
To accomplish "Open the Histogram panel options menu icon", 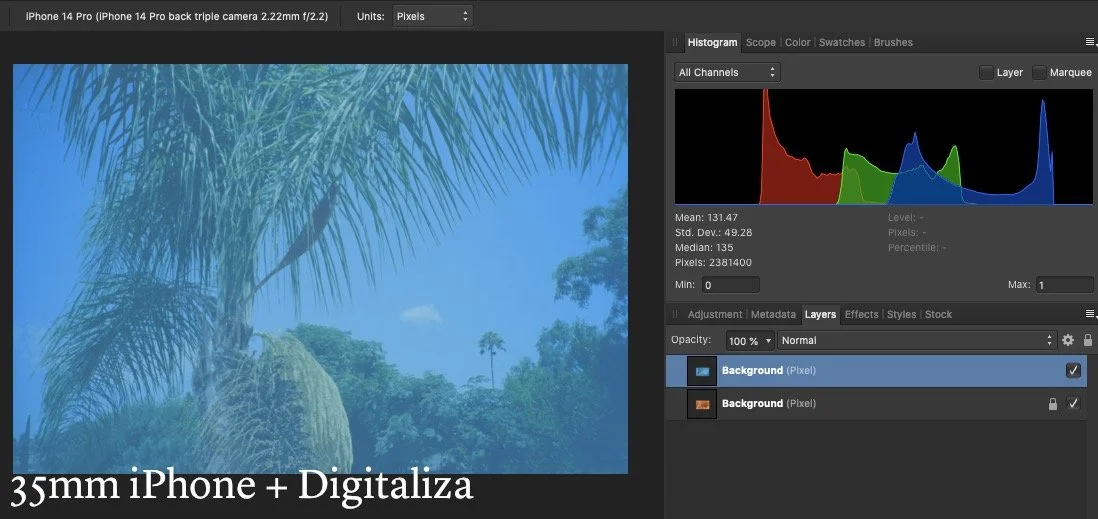I will click(1090, 43).
